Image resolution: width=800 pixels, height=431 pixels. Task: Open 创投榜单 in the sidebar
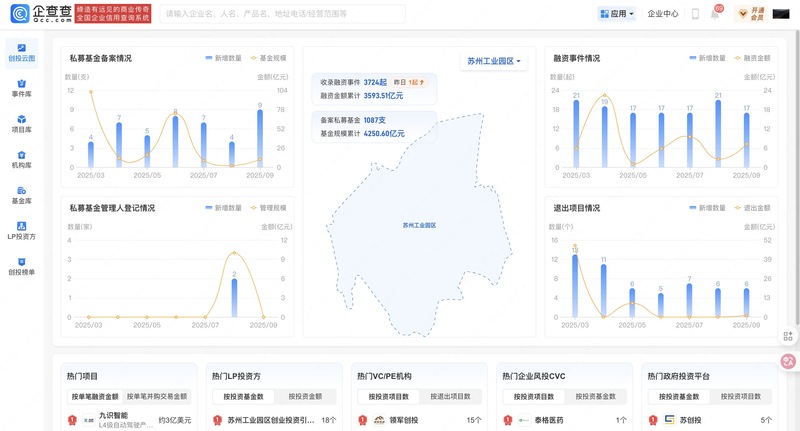pyautogui.click(x=21, y=266)
